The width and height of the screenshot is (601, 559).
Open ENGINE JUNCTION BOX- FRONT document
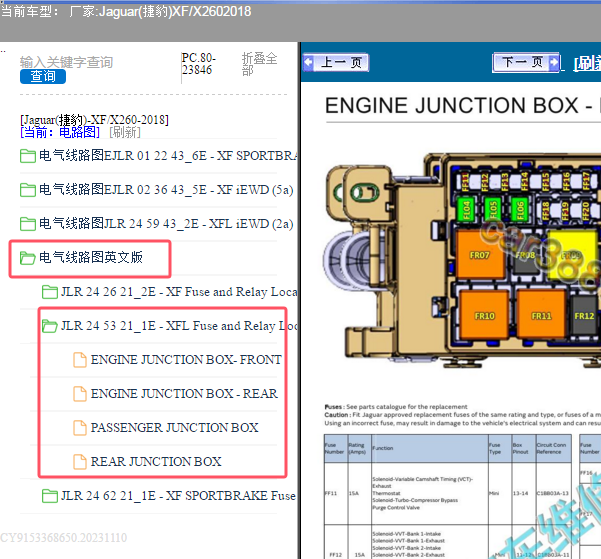(177, 360)
